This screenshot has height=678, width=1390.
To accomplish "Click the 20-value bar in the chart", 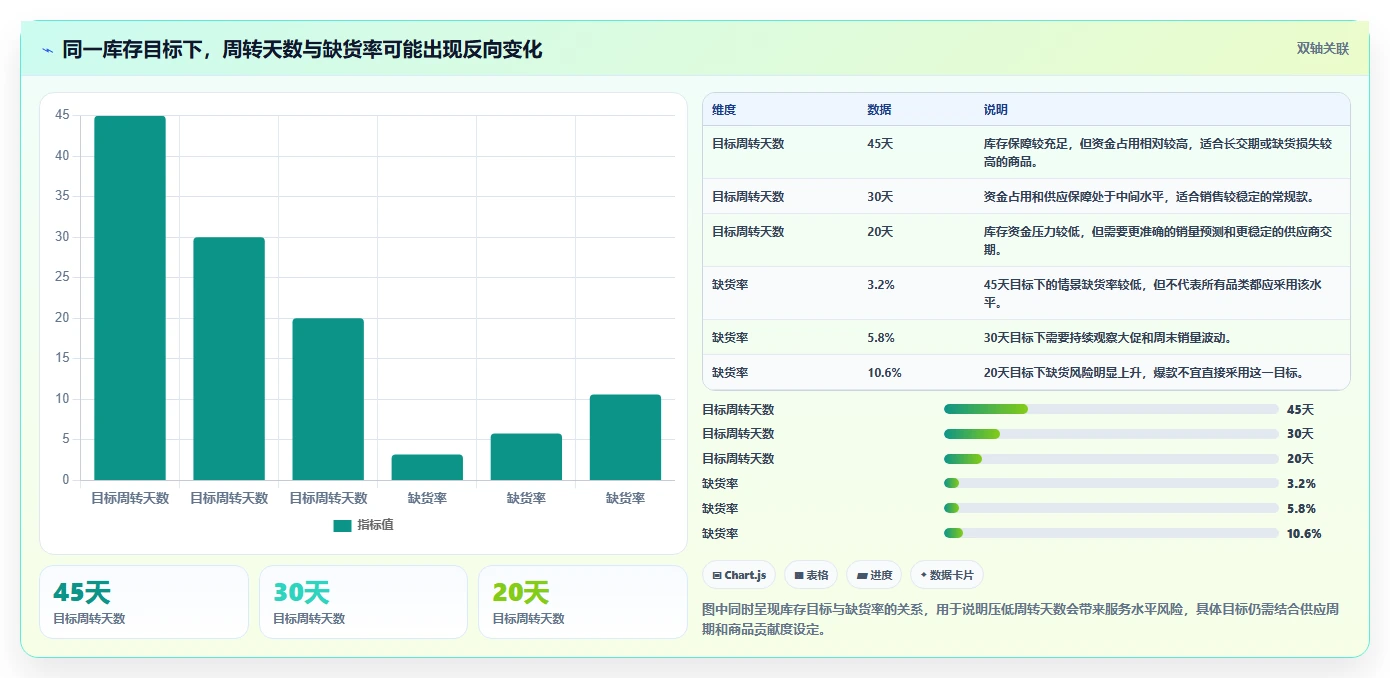I will (328, 399).
